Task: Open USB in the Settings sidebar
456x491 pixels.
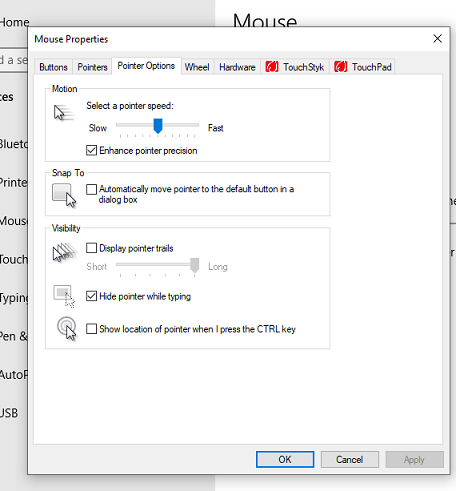Action: pyautogui.click(x=9, y=413)
